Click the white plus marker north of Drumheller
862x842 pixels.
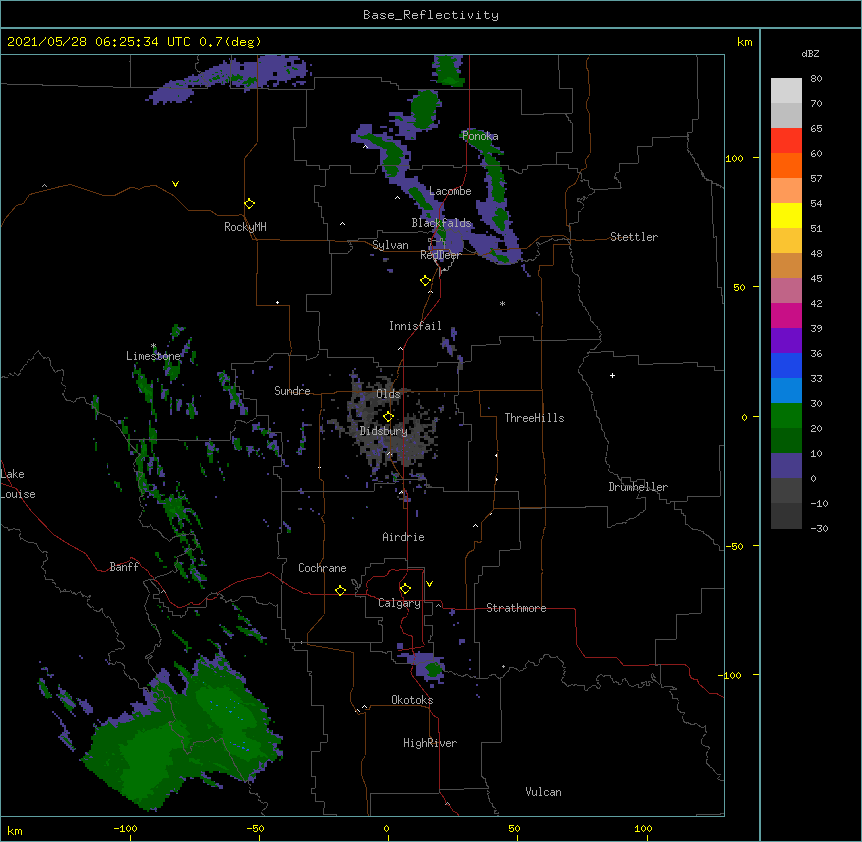(x=612, y=375)
